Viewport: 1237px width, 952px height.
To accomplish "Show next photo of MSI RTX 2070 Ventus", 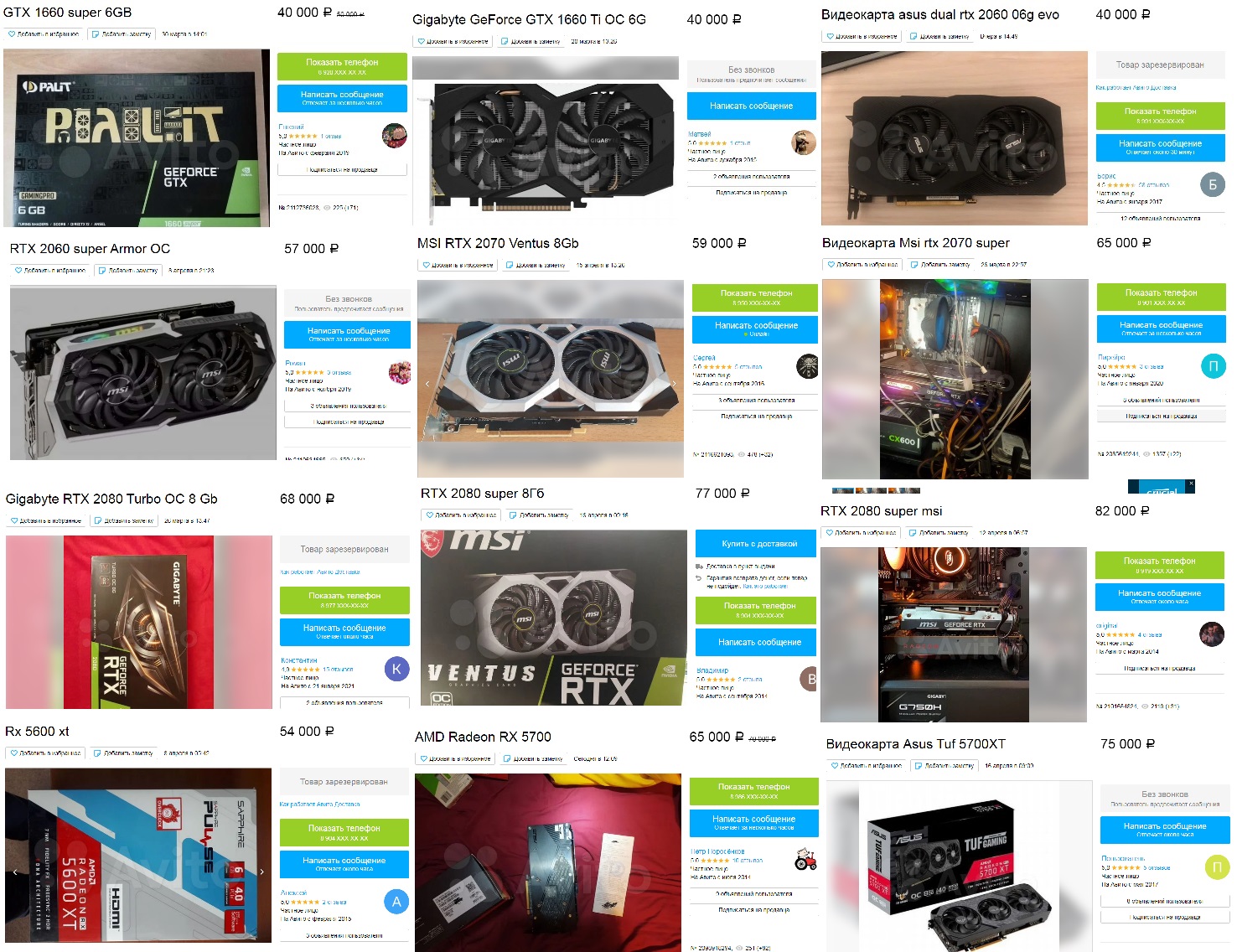I will click(675, 384).
